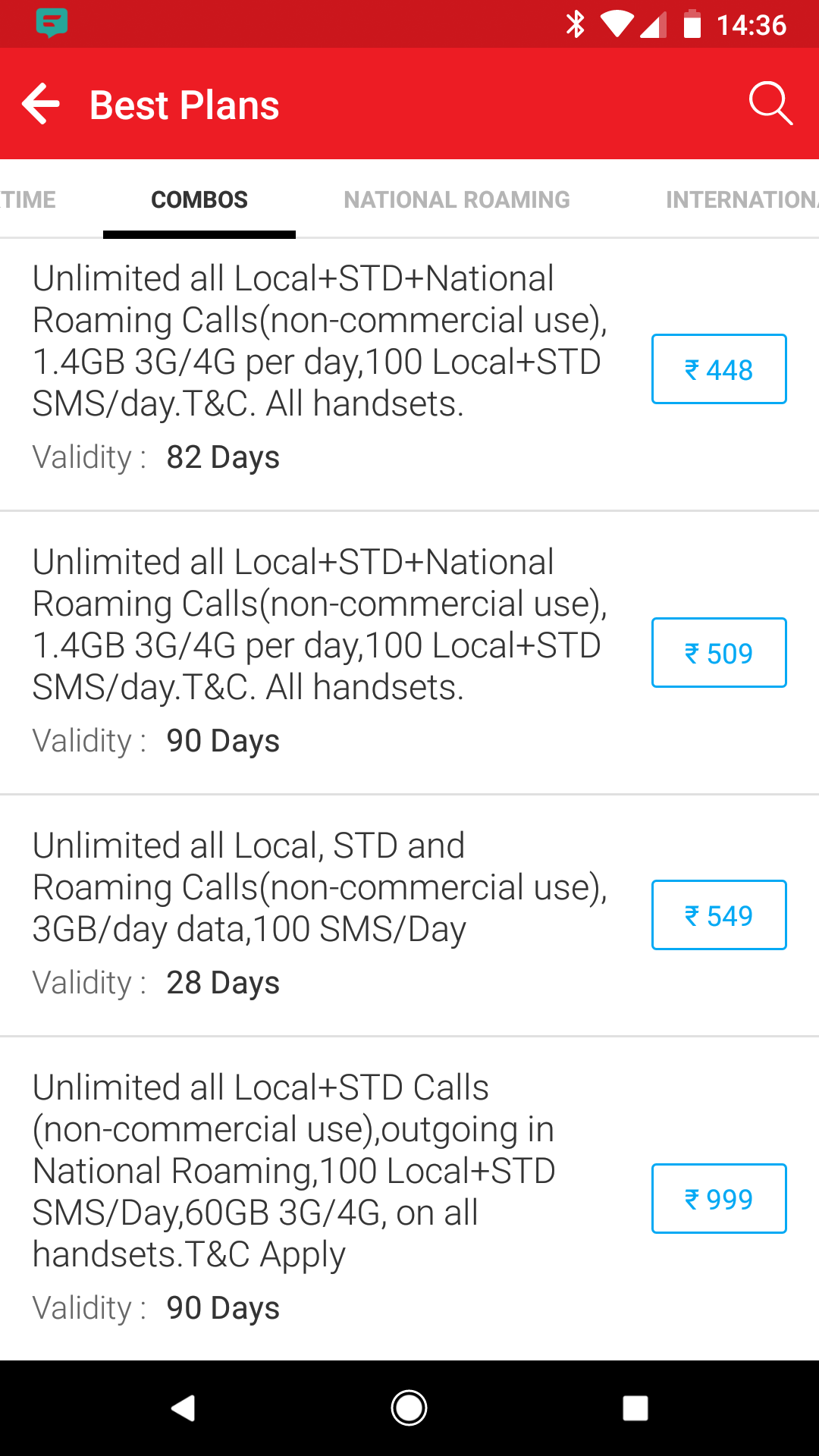Open the 60GB 3G/4G plan description

pos(294,1171)
